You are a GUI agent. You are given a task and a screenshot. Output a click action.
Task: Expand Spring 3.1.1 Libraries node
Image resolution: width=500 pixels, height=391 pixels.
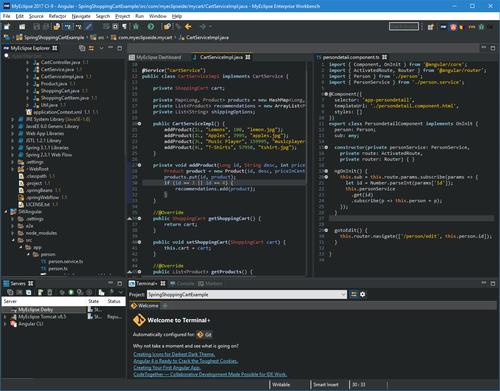[x=12, y=148]
